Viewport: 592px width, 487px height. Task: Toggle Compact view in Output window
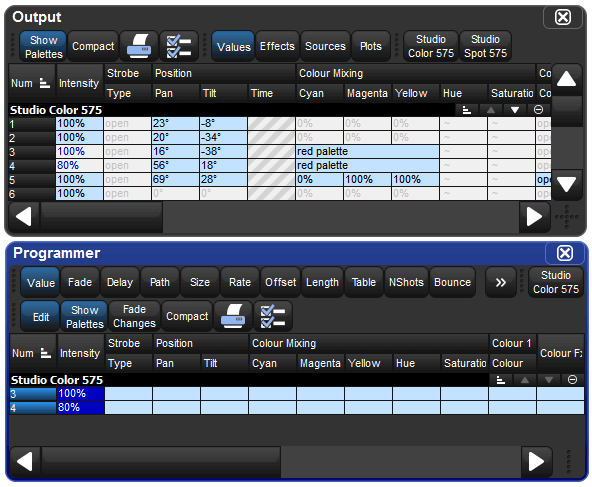pos(93,46)
